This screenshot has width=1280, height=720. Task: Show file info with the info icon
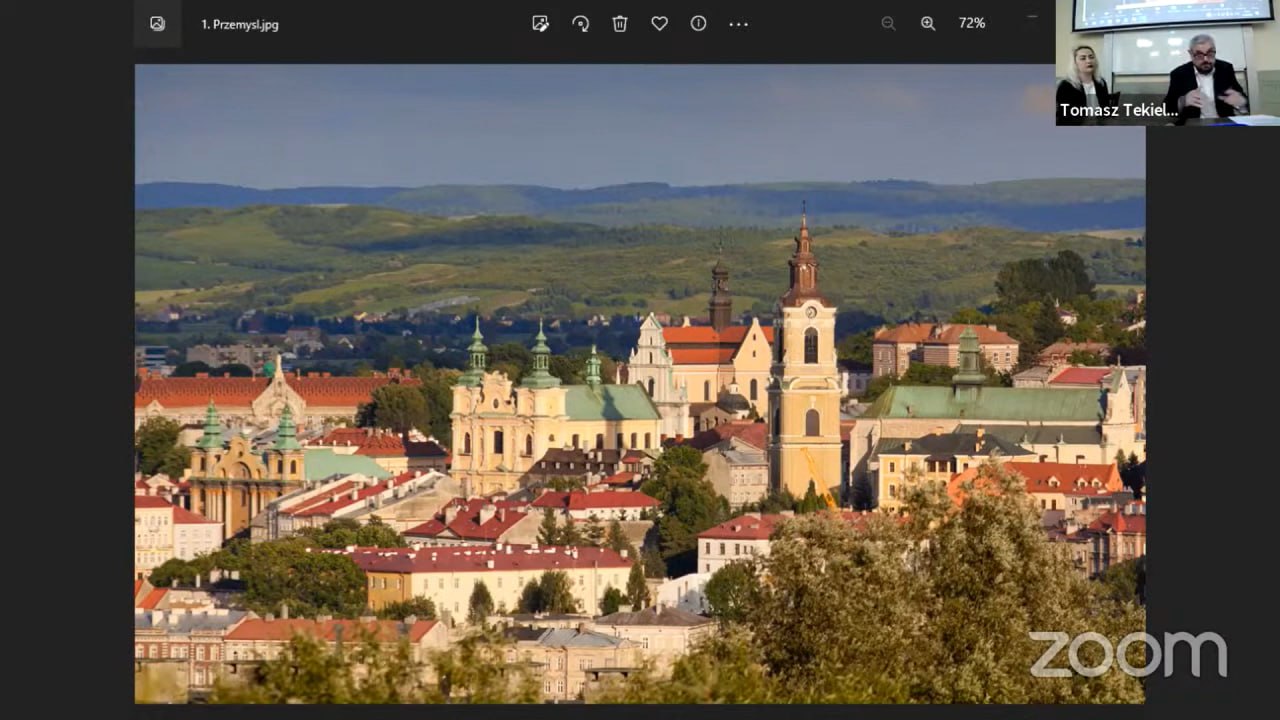(698, 23)
